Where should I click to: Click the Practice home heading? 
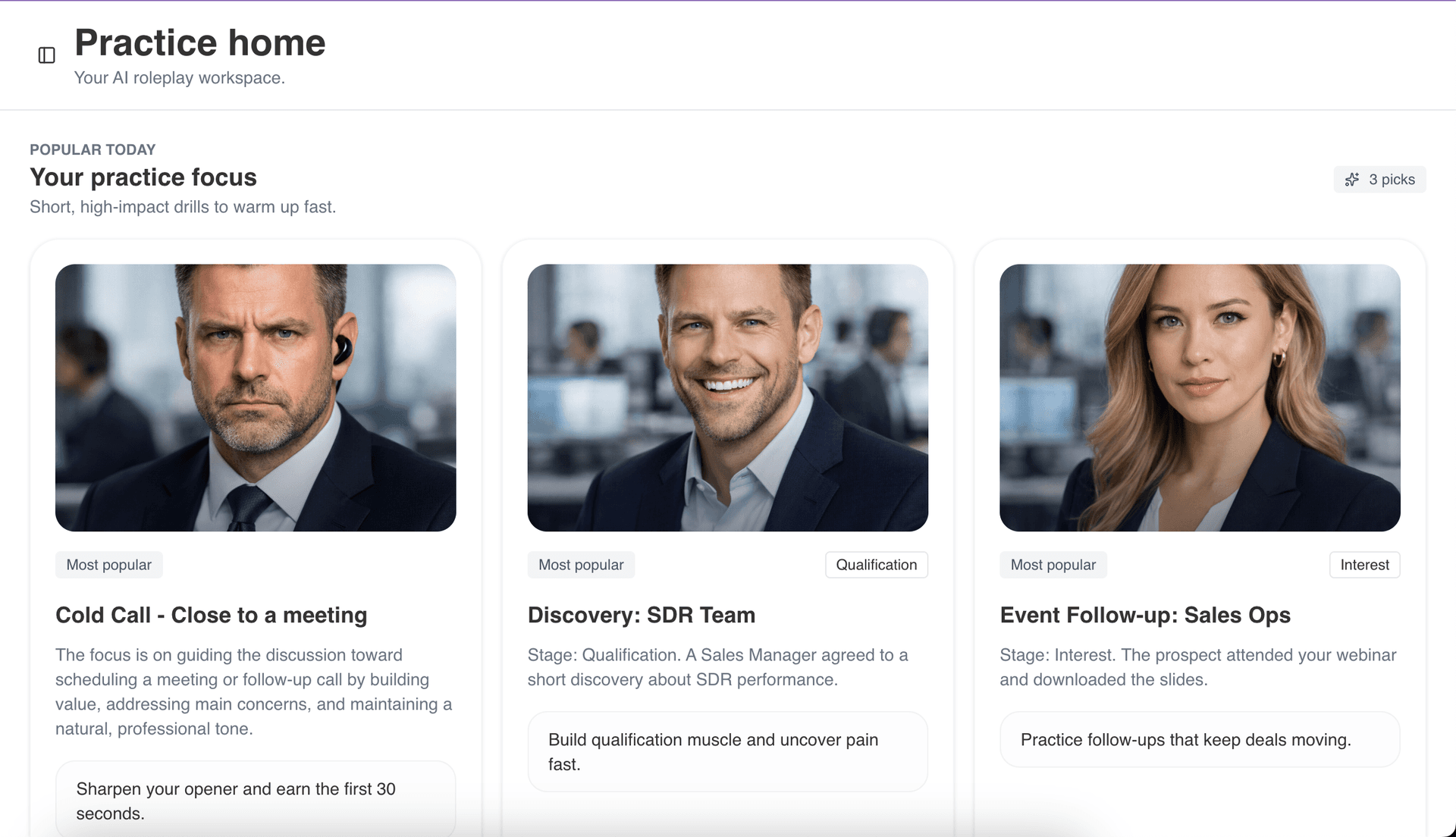pyautogui.click(x=199, y=42)
